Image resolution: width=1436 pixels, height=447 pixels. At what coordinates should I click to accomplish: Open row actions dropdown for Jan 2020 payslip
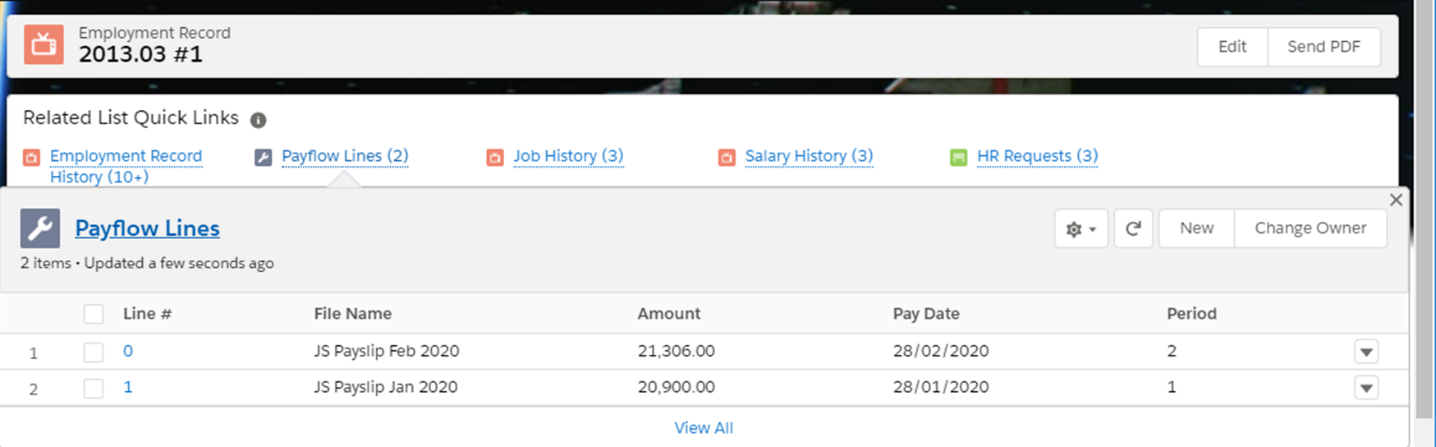(1366, 388)
